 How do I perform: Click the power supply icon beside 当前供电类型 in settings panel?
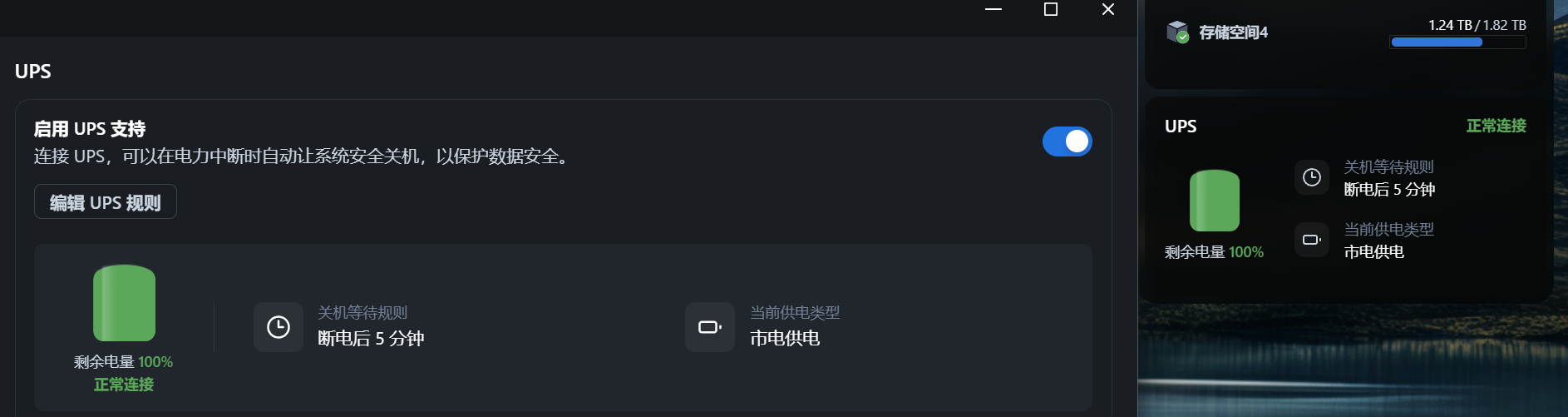tap(710, 327)
